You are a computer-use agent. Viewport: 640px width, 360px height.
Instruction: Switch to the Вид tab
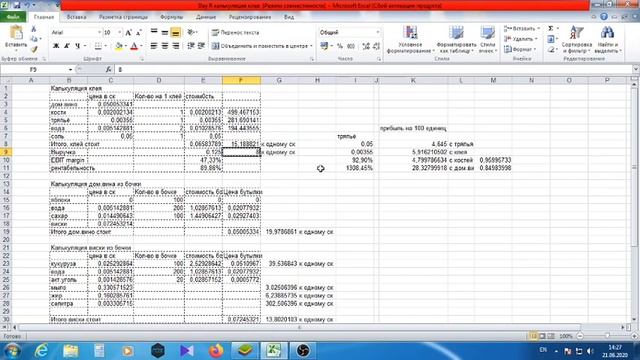click(x=289, y=17)
